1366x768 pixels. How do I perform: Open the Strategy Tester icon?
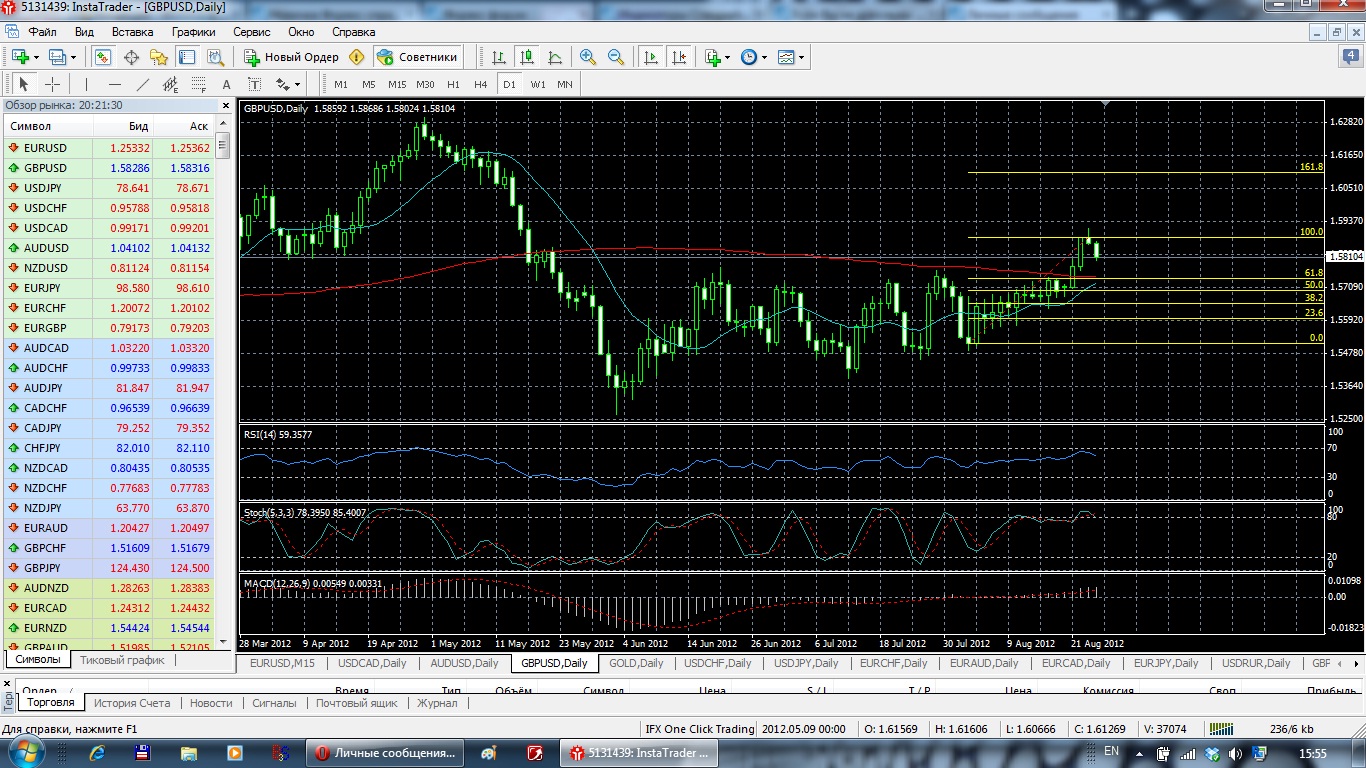pos(214,57)
